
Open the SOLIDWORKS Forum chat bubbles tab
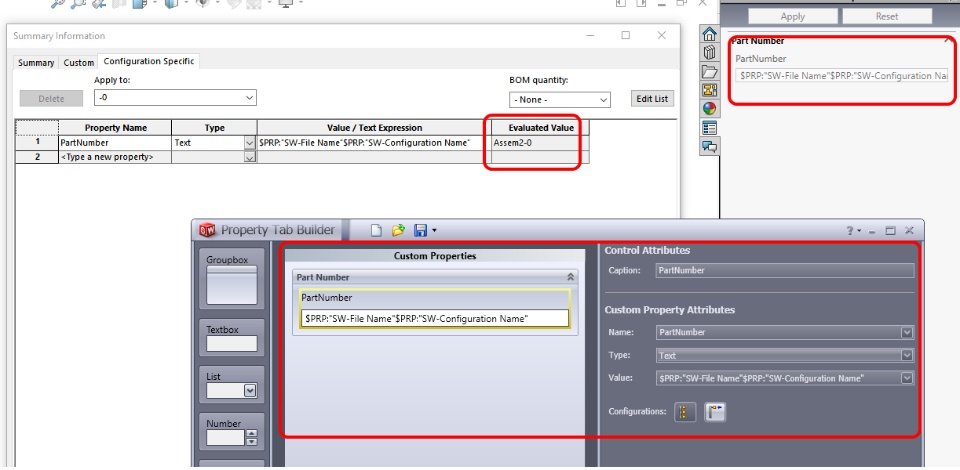709,147
